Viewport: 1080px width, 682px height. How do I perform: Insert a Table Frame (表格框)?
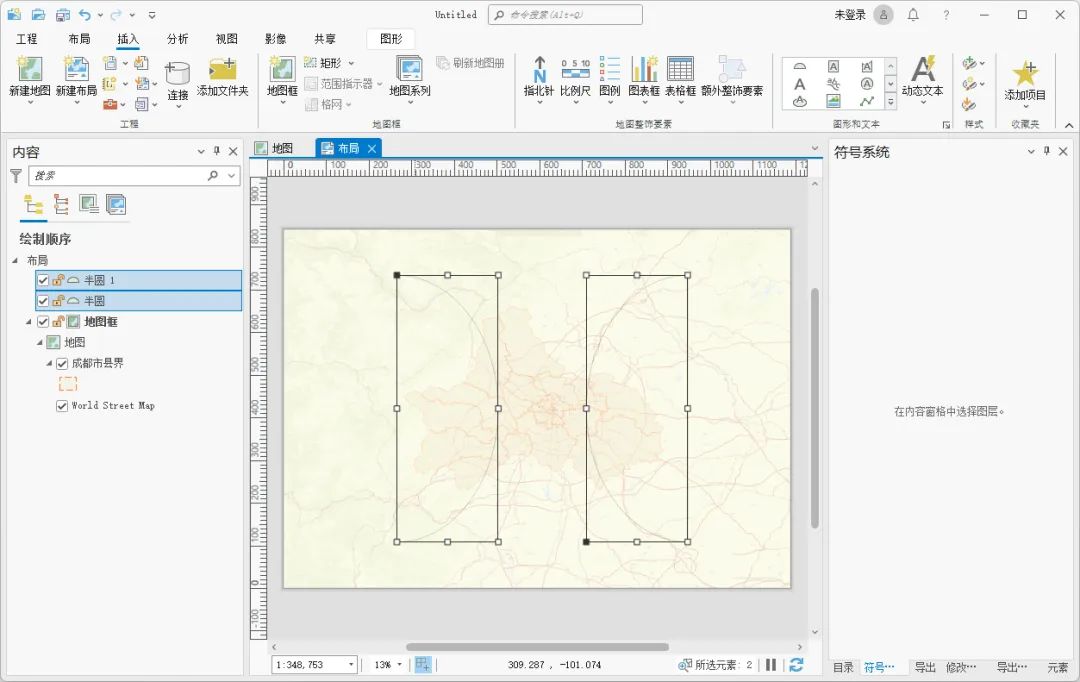point(680,69)
